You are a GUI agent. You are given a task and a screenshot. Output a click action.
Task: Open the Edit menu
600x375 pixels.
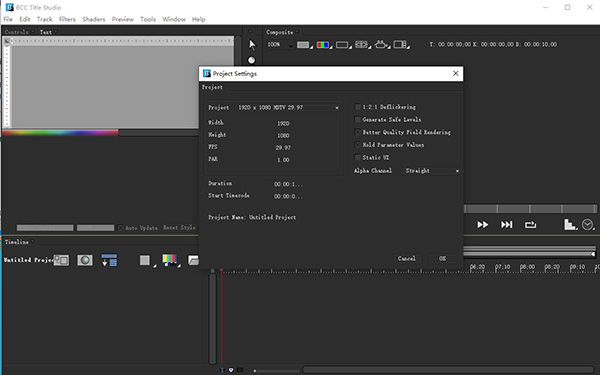tap(25, 19)
